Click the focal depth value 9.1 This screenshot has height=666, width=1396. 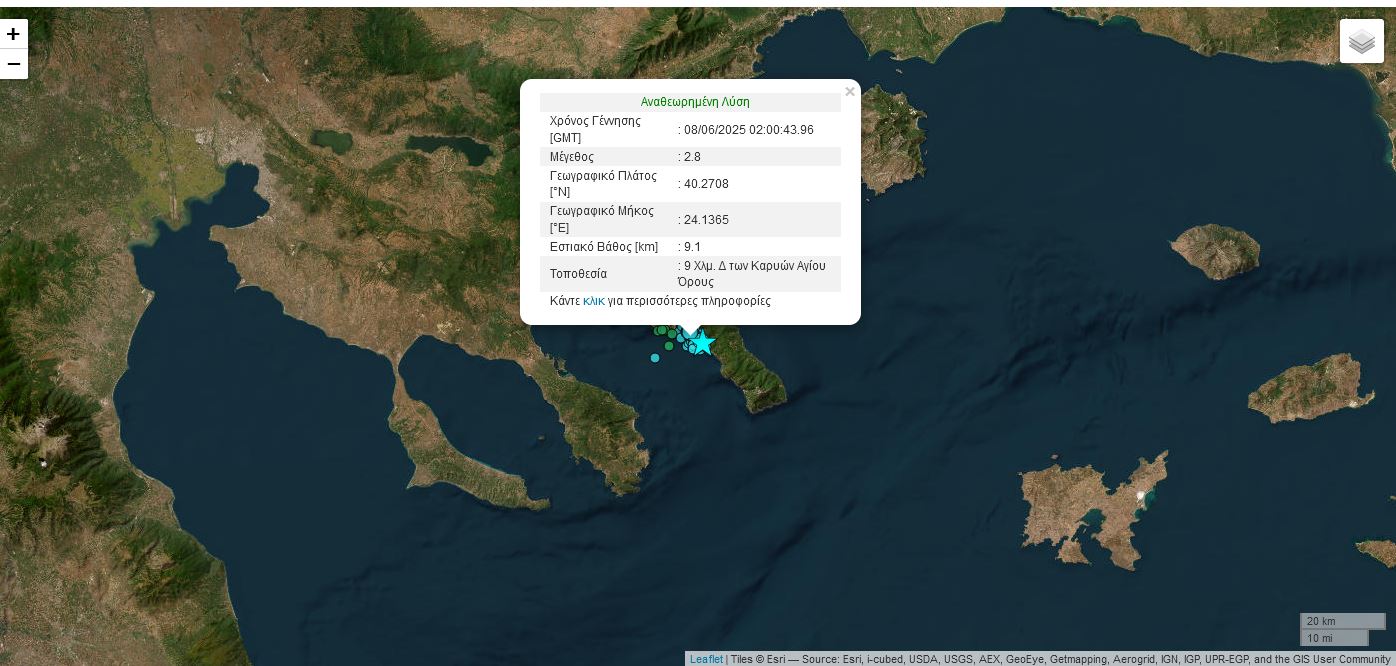(x=692, y=247)
